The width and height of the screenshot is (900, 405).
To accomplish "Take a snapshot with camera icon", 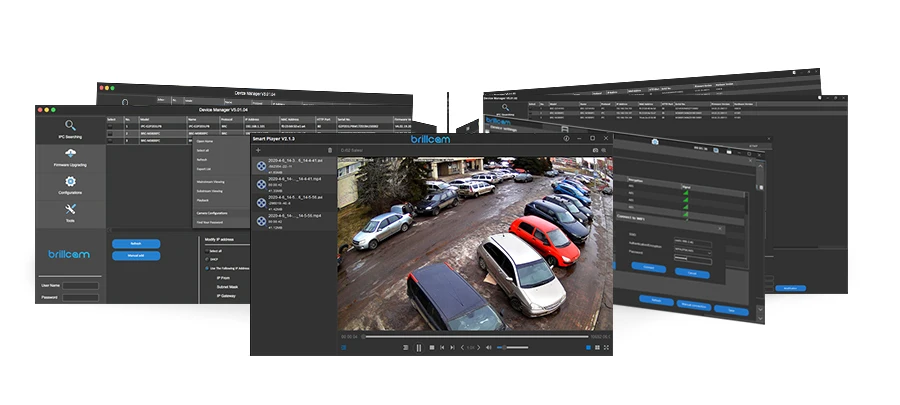I will (594, 150).
